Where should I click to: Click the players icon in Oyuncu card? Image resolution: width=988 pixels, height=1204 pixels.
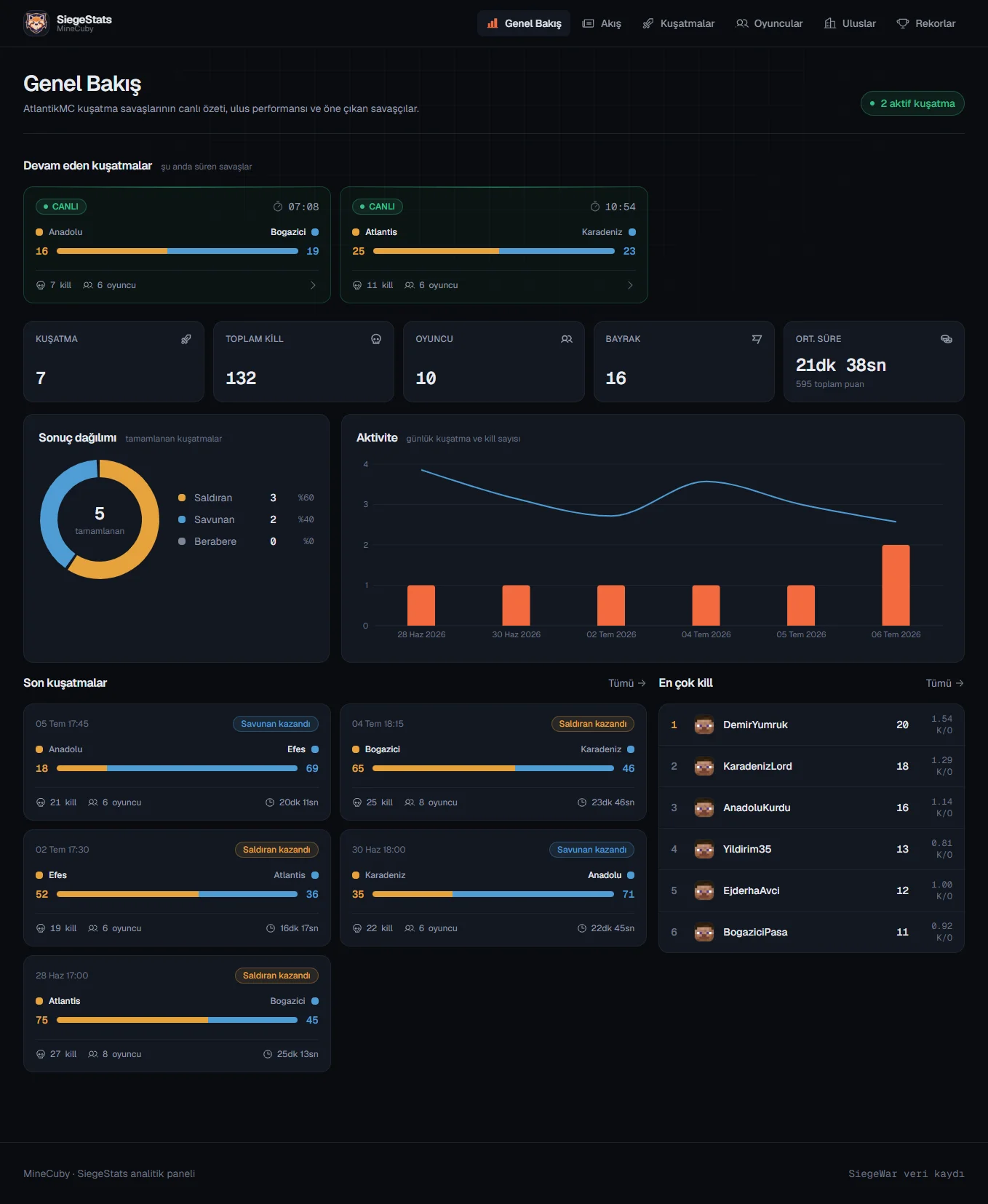coord(567,339)
